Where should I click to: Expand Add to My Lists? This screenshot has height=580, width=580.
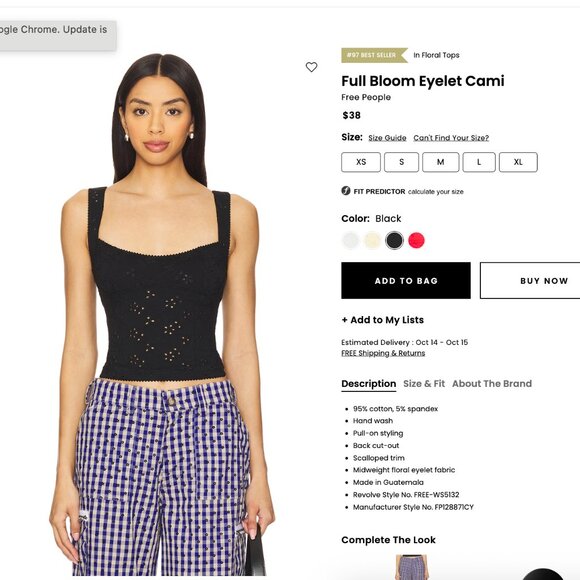click(x=382, y=320)
